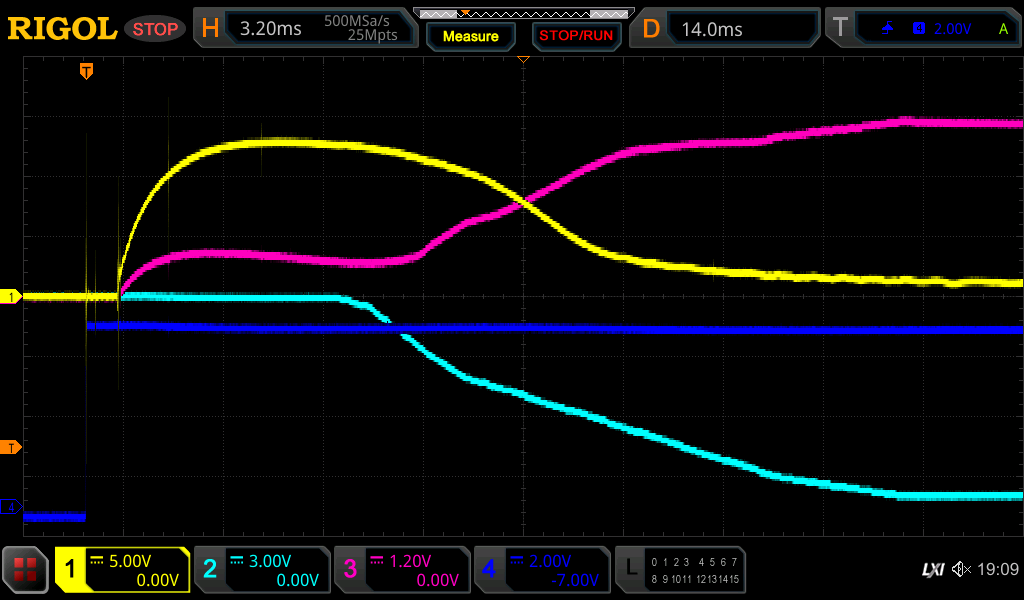The image size is (1024, 600).
Task: Open horizontal timebase 3.20ms settings
Action: tap(306, 29)
